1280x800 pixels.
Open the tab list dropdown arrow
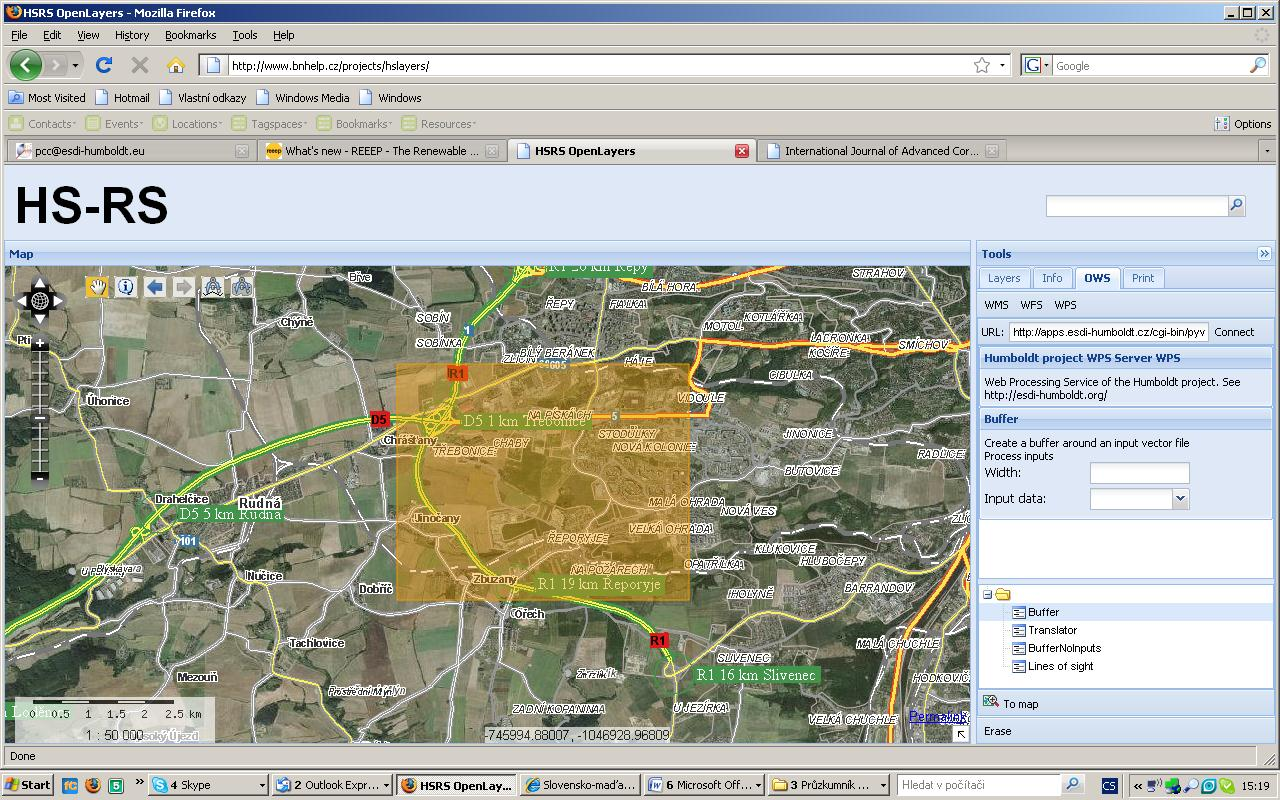coord(1267,151)
